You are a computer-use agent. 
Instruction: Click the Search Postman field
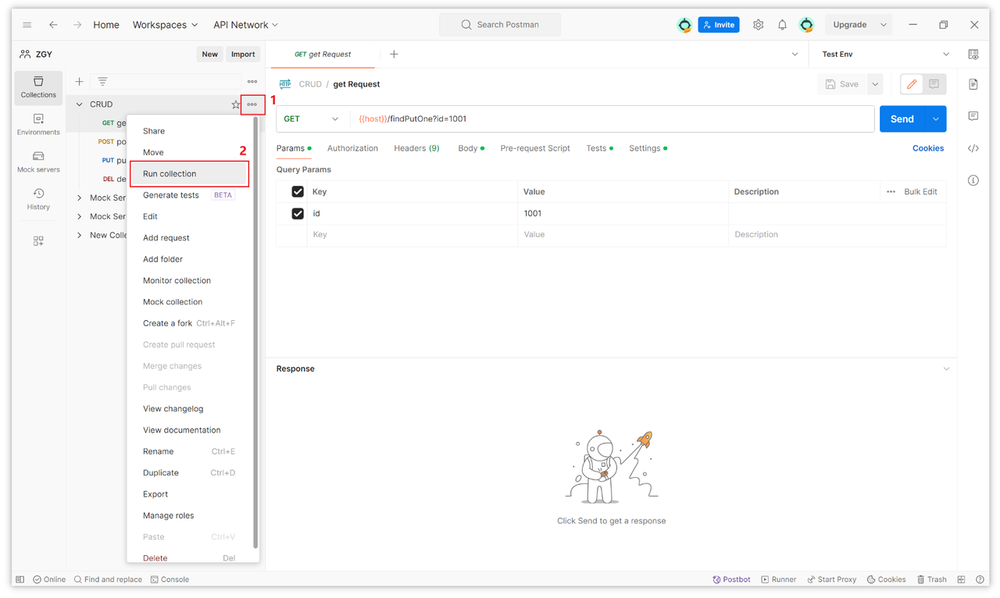[x=500, y=25]
